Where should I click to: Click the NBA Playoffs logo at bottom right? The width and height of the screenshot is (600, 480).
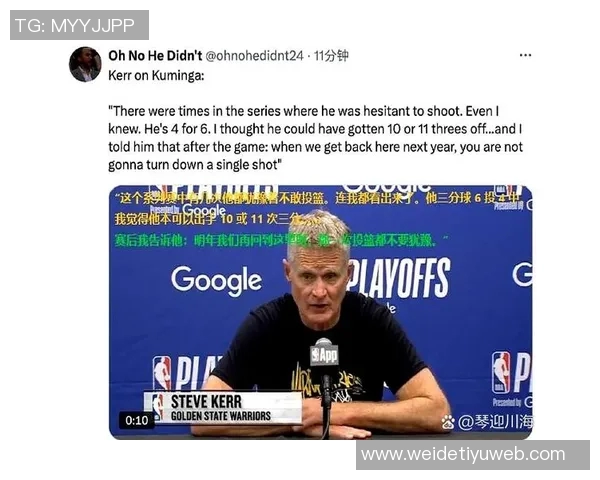point(512,373)
